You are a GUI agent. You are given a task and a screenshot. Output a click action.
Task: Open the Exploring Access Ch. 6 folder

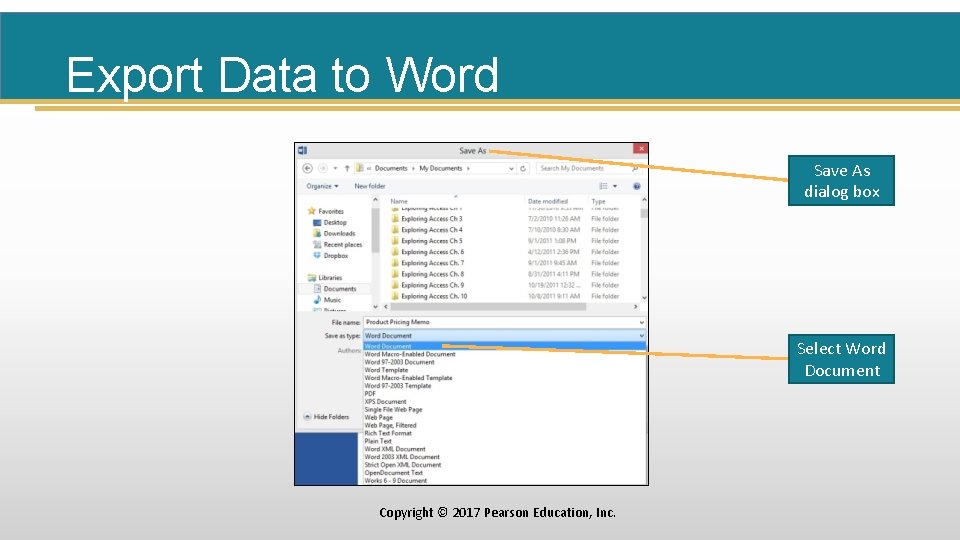[x=427, y=252]
